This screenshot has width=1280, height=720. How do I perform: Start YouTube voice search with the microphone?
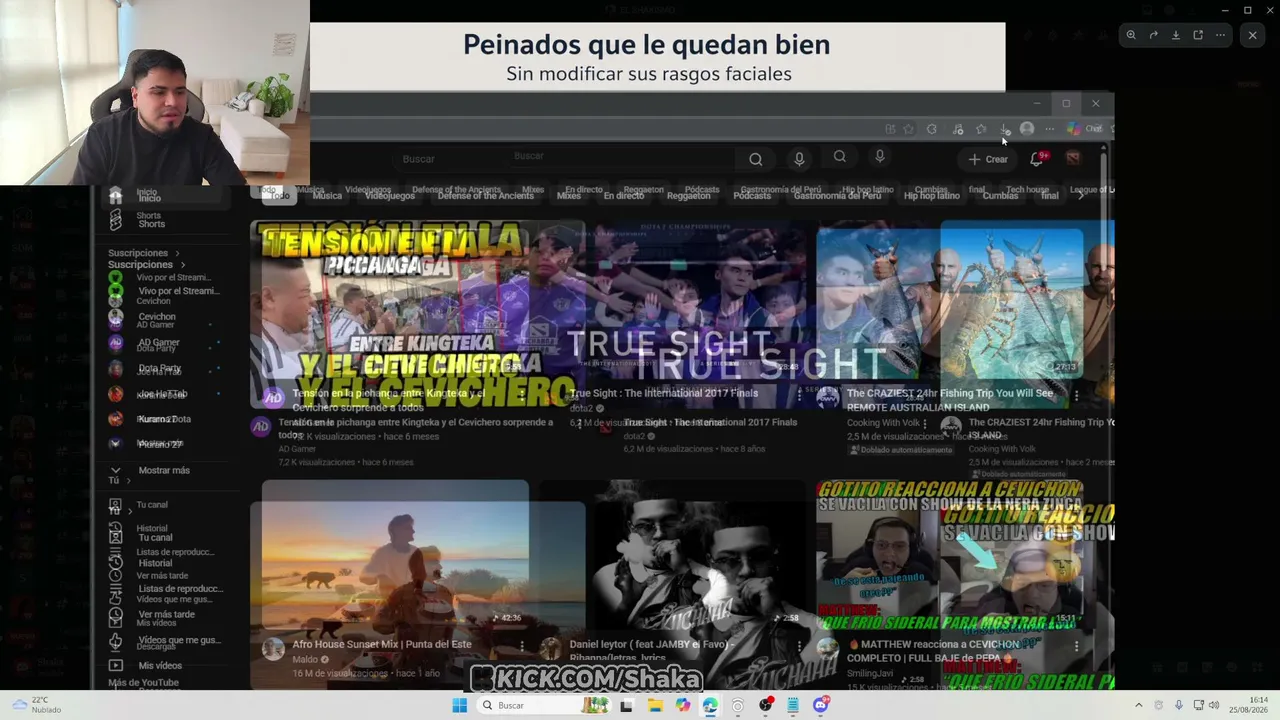pyautogui.click(x=799, y=159)
